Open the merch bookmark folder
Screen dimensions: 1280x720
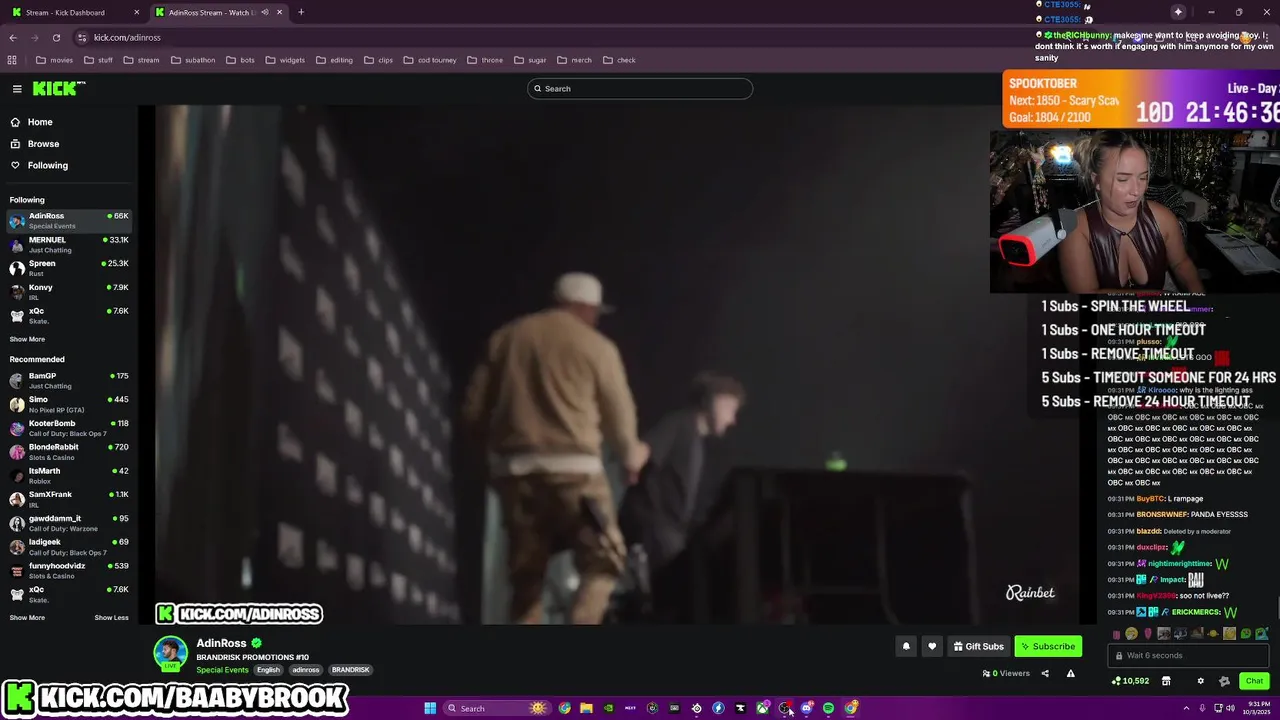tap(574, 60)
